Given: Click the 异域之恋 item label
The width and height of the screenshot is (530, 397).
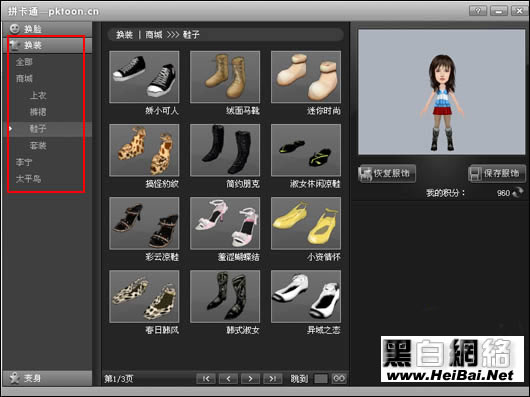Looking at the screenshot, I should coord(323,330).
